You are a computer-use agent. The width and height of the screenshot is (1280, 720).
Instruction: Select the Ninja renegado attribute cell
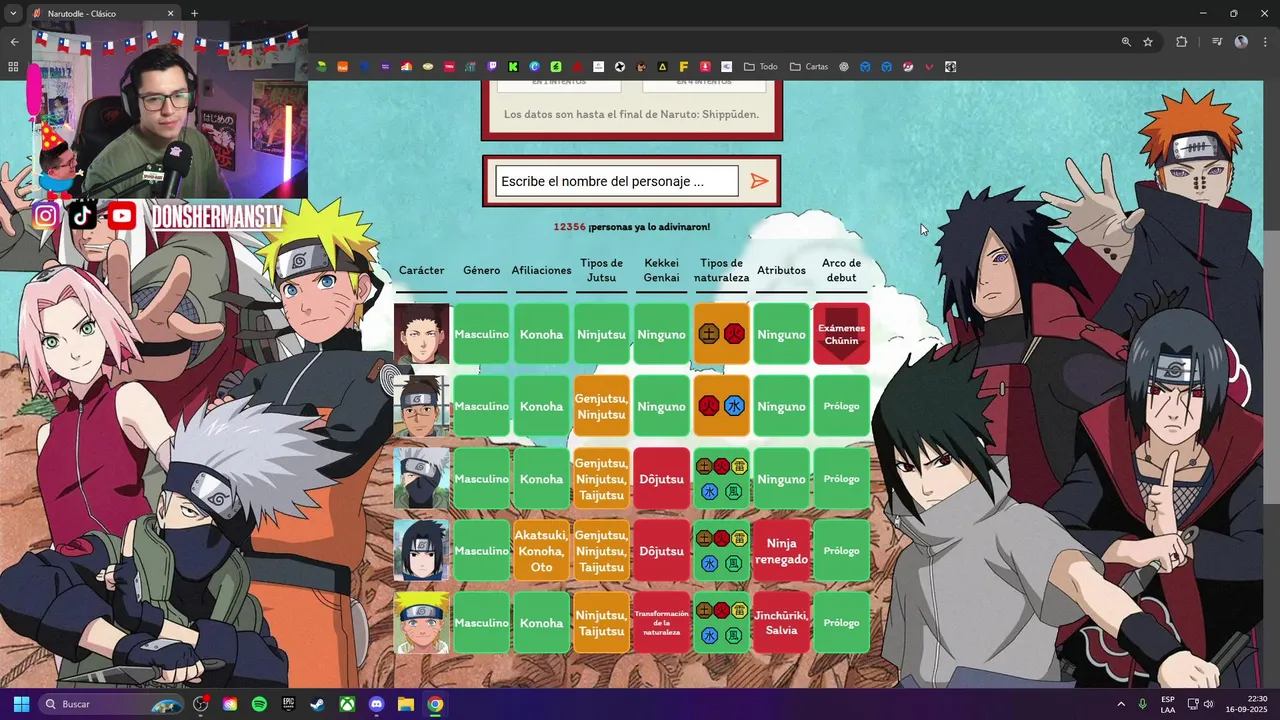[x=781, y=550]
